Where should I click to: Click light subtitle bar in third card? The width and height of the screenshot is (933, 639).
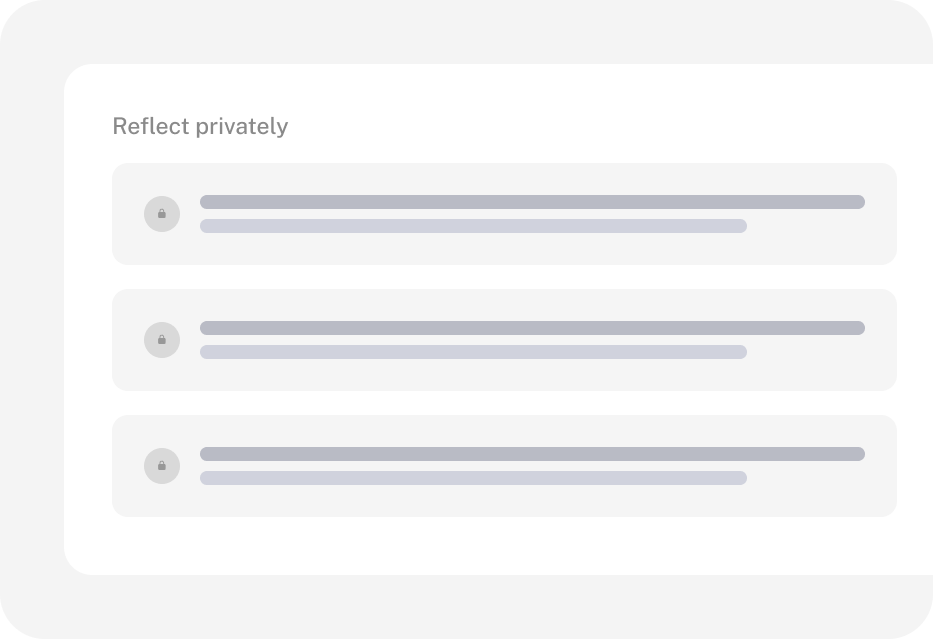[x=474, y=478]
